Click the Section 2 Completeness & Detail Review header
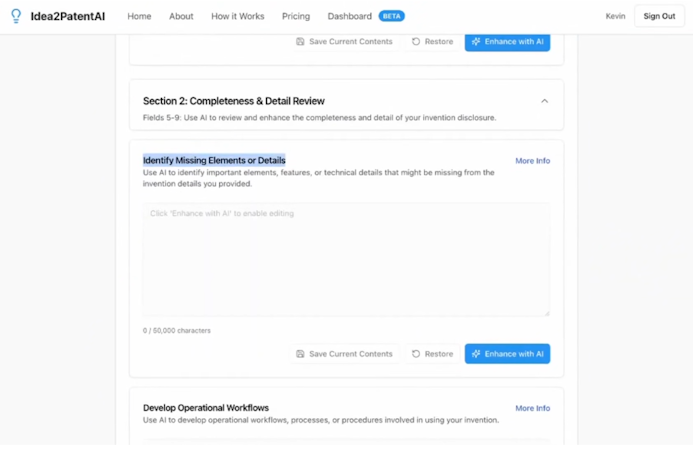This screenshot has width=693, height=450. click(x=234, y=101)
